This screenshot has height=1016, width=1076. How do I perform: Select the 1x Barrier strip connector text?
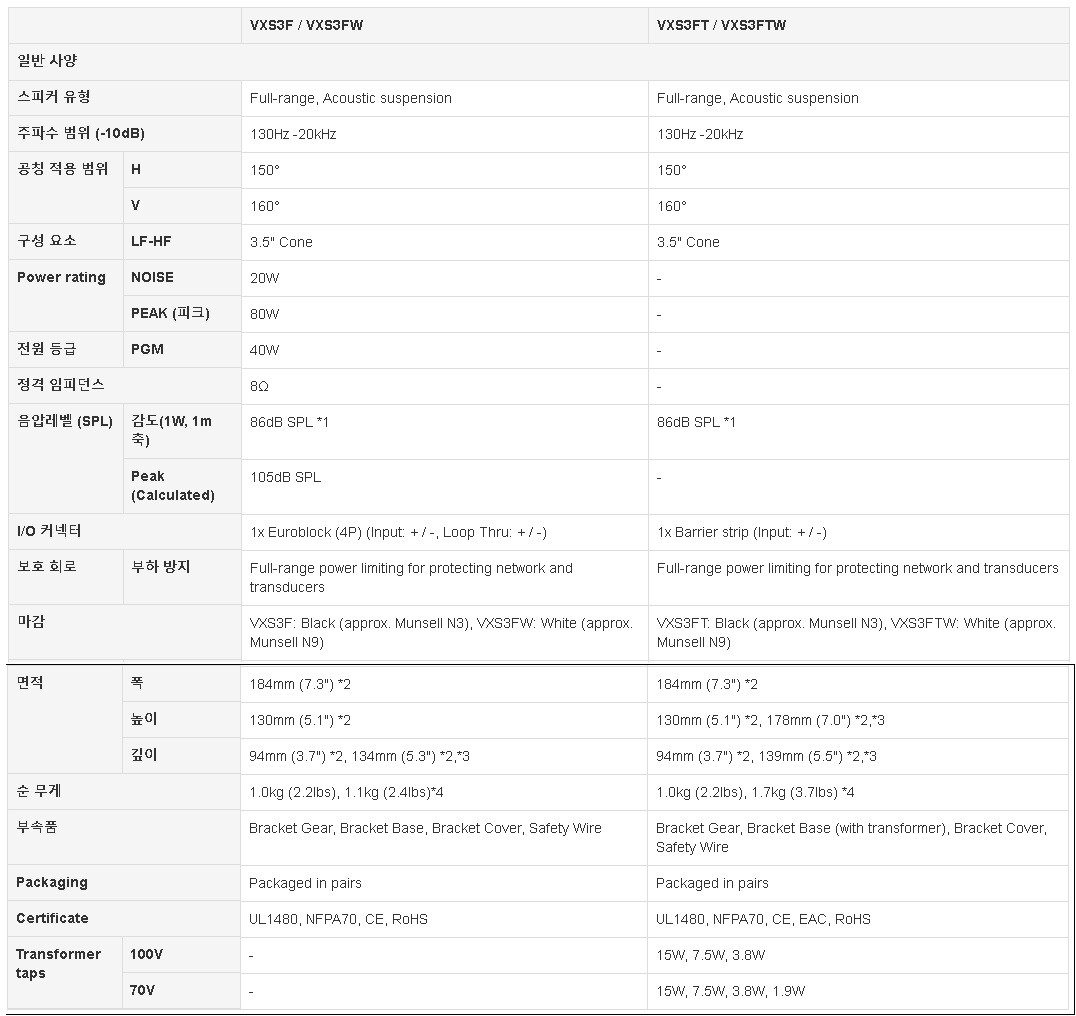click(742, 532)
